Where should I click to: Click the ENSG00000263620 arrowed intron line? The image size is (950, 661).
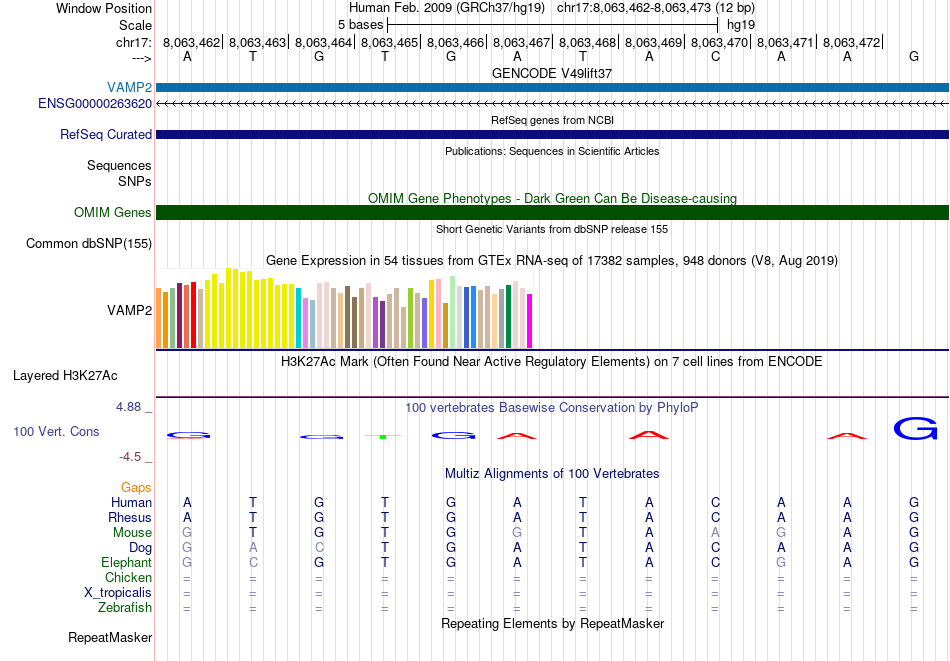pyautogui.click(x=552, y=104)
